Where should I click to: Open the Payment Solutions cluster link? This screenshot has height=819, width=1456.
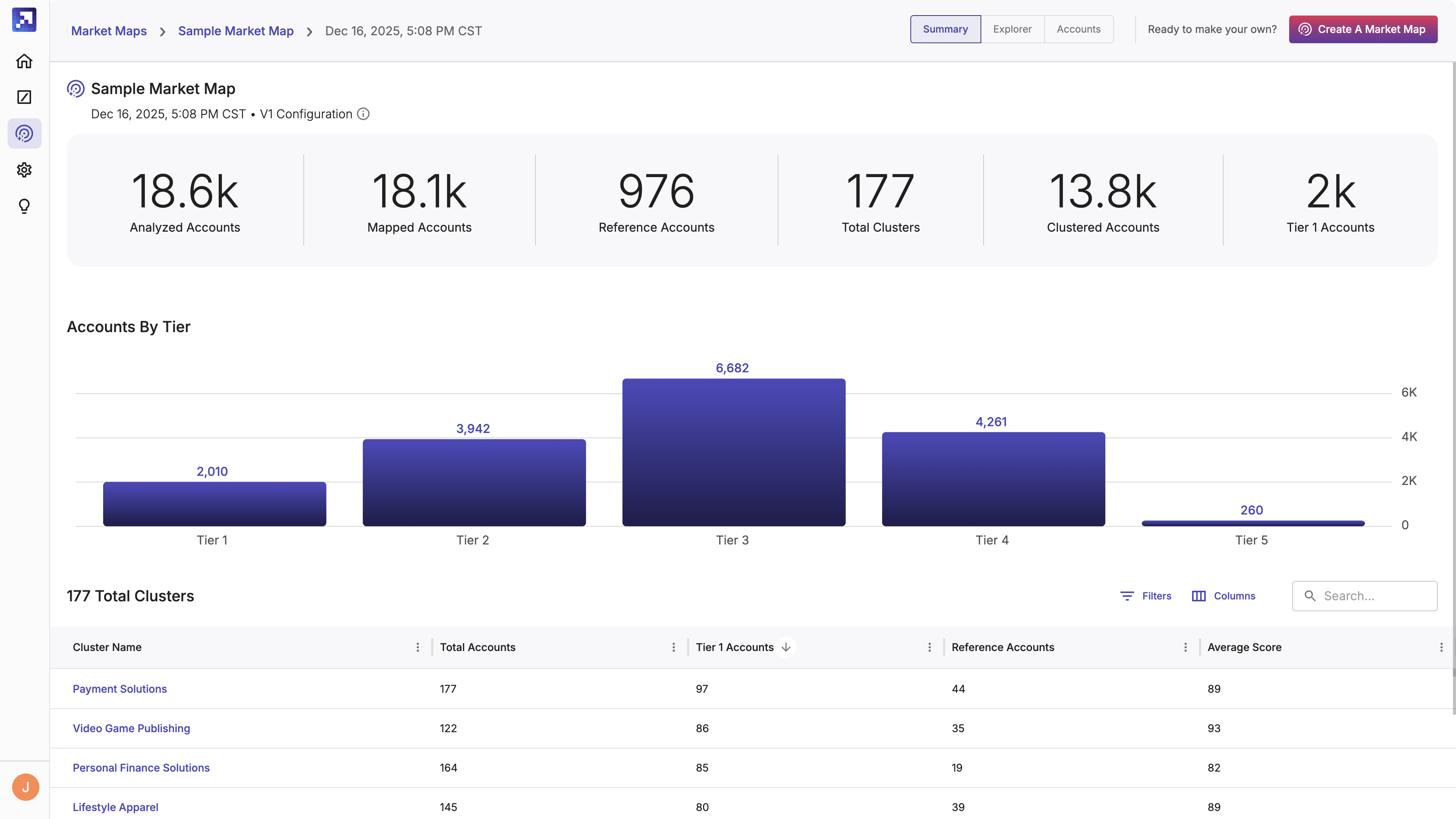(x=120, y=689)
